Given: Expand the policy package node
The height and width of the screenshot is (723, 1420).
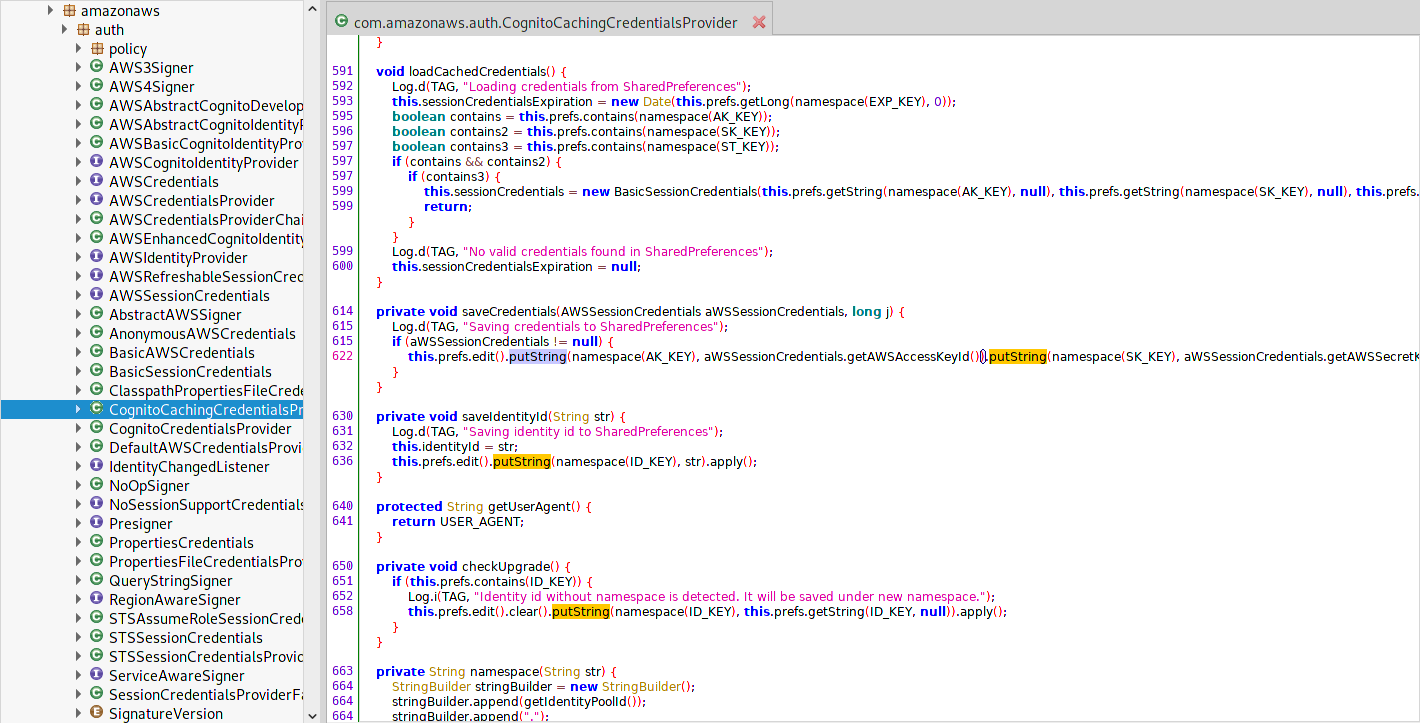Looking at the screenshot, I should [x=79, y=49].
